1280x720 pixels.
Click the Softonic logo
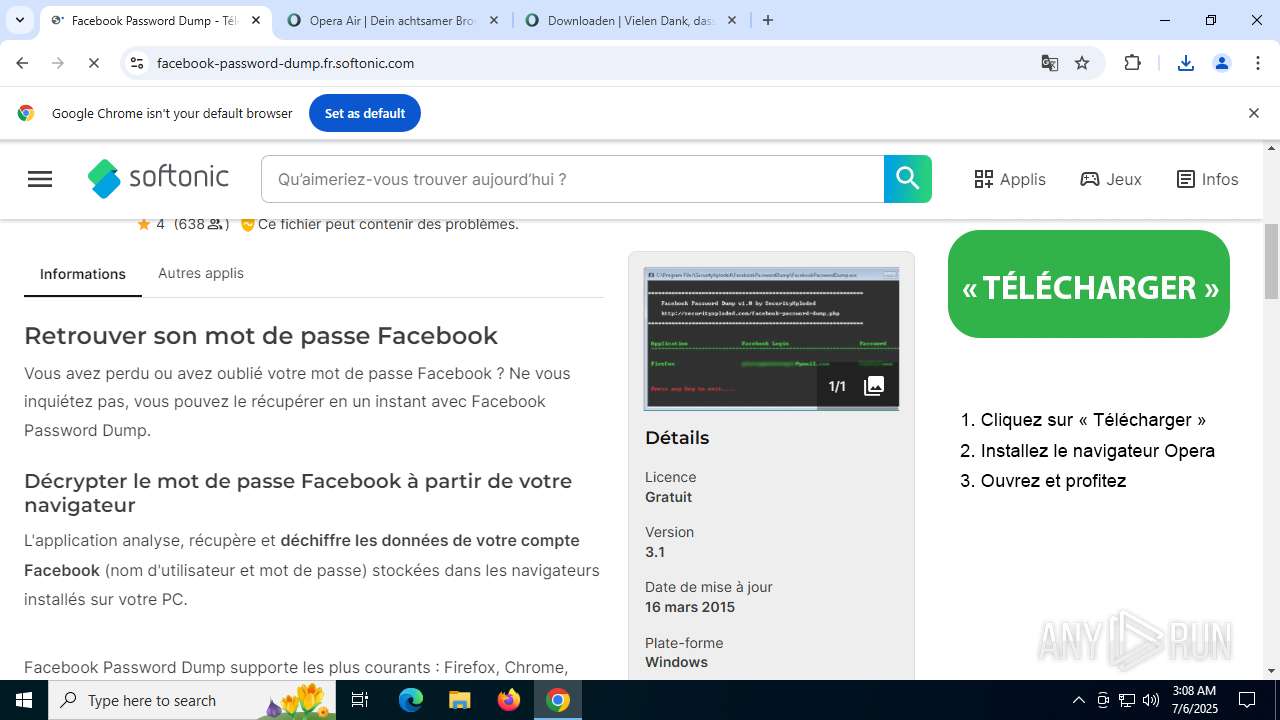pos(158,179)
